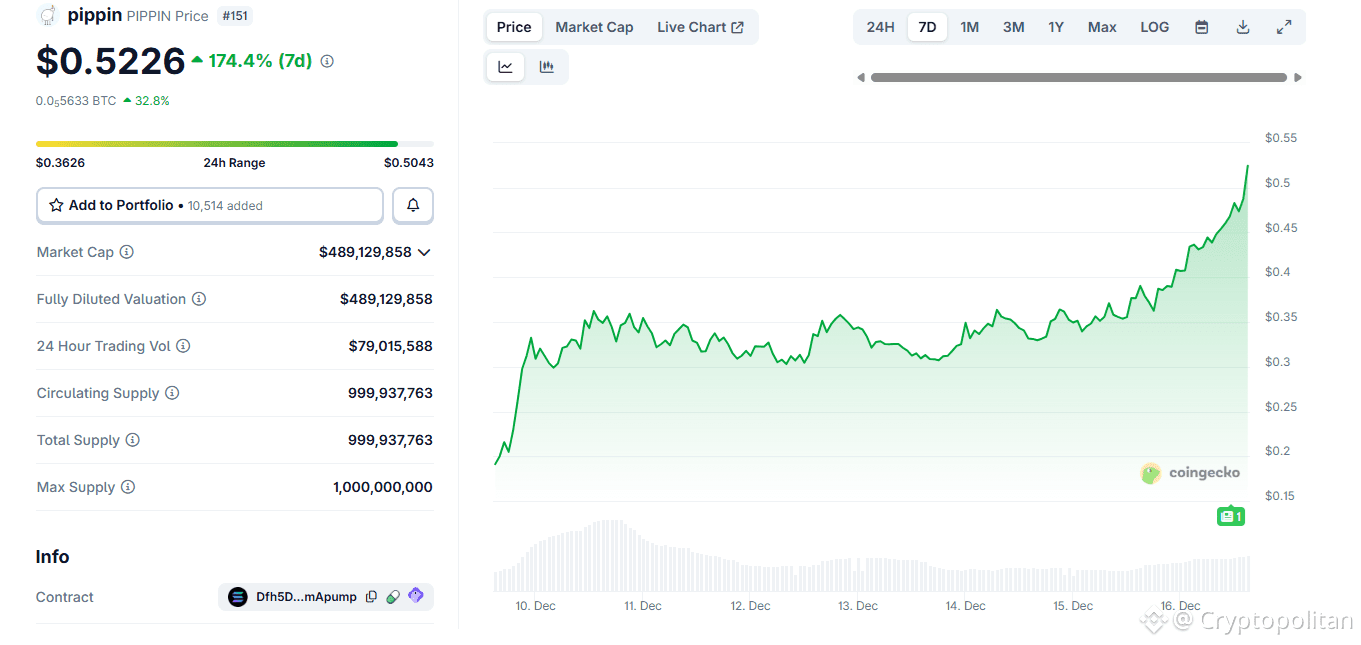
Task: Select the 1M timeframe tab
Action: point(968,26)
